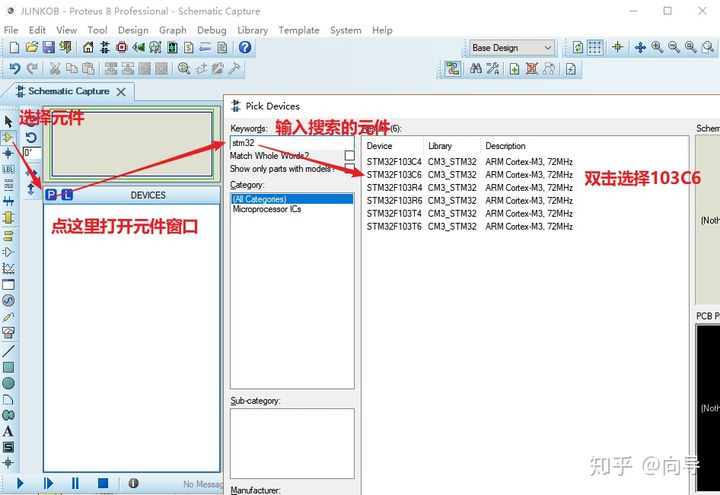
Task: Open the Debug menu
Action: [x=212, y=30]
